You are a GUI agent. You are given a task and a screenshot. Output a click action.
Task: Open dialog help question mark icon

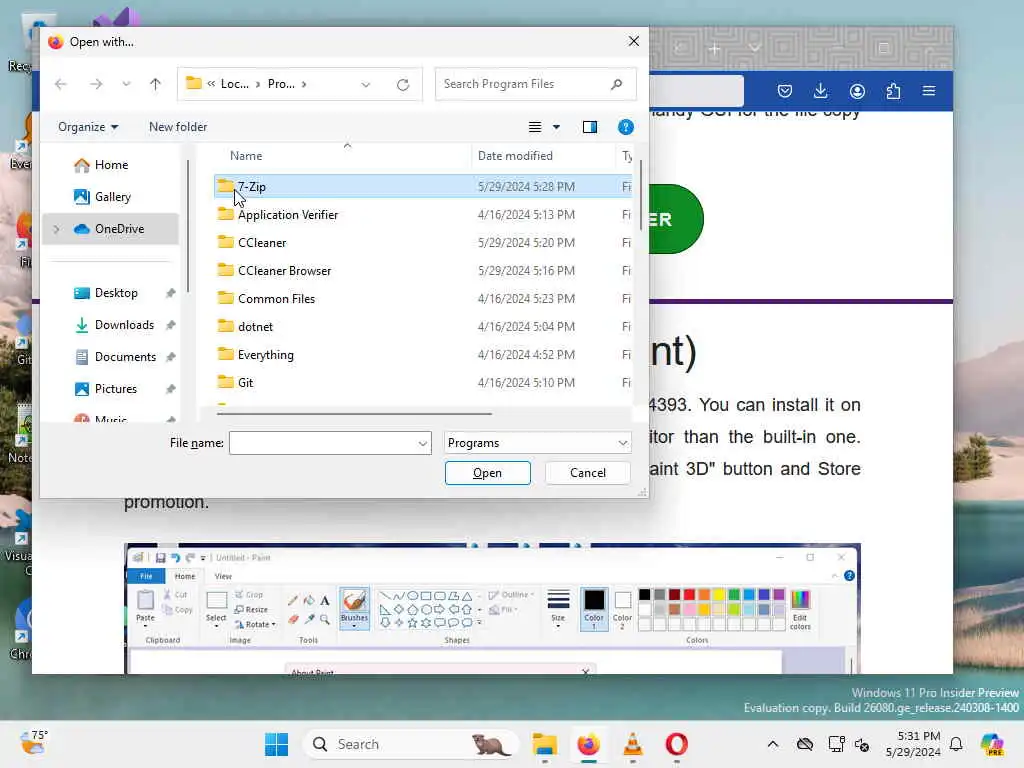click(x=625, y=127)
